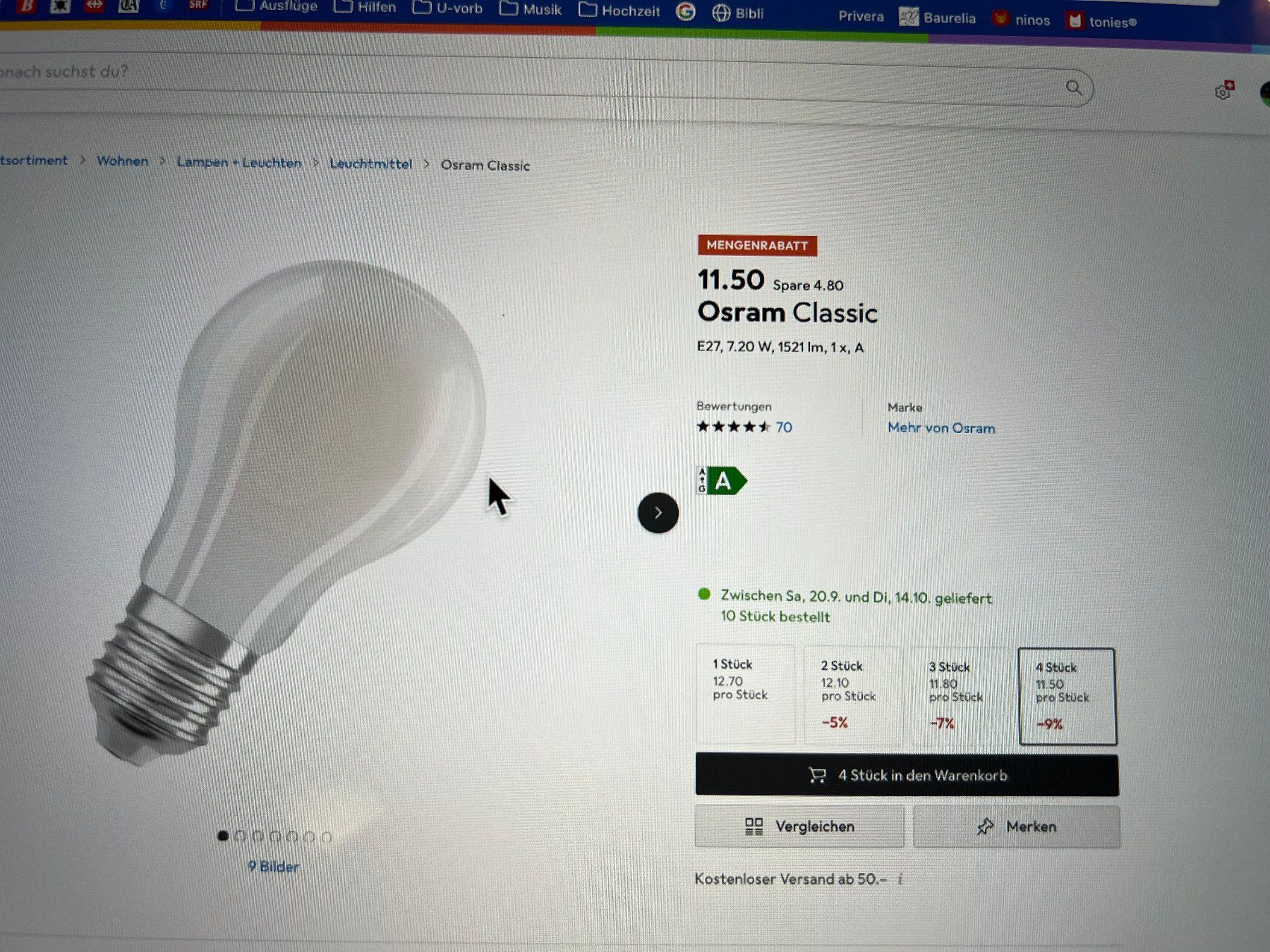Open the Hochzeit bookmarks folder

pos(619,11)
